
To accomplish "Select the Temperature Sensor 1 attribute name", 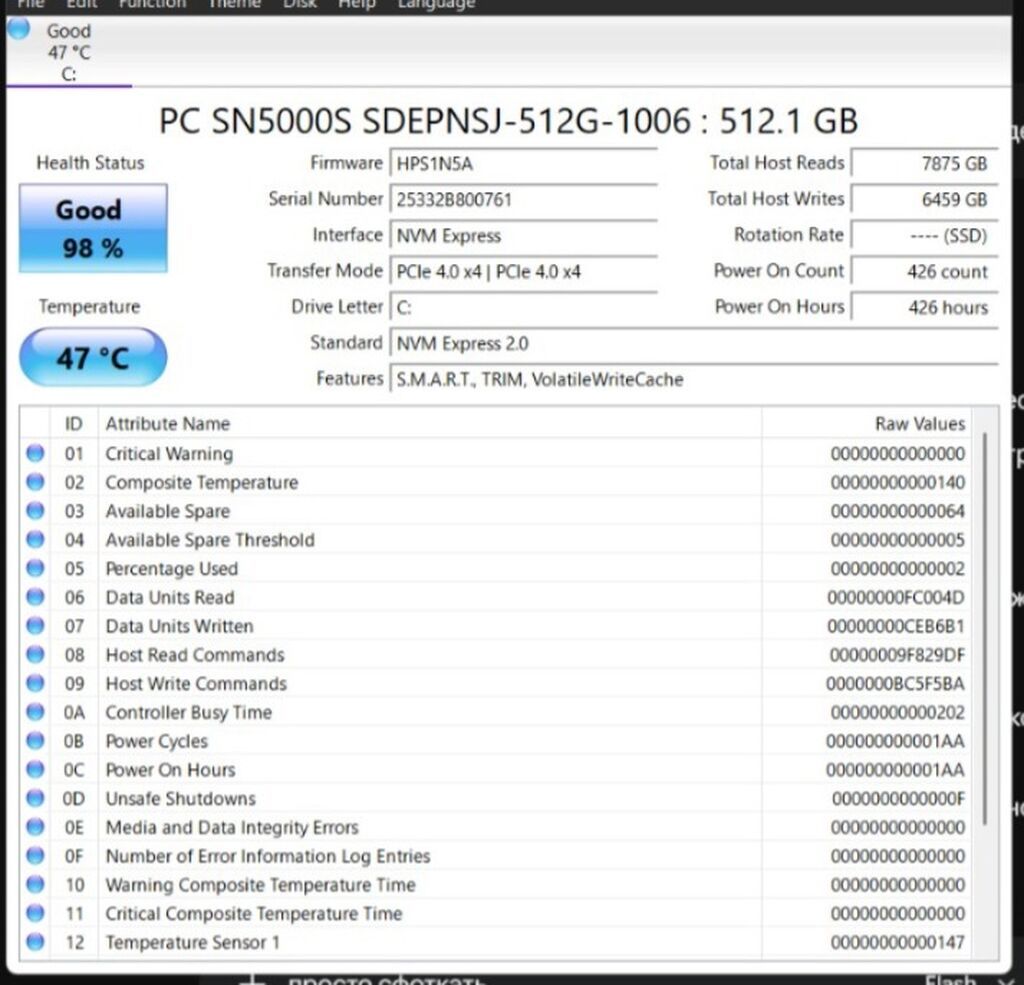I will click(x=193, y=942).
